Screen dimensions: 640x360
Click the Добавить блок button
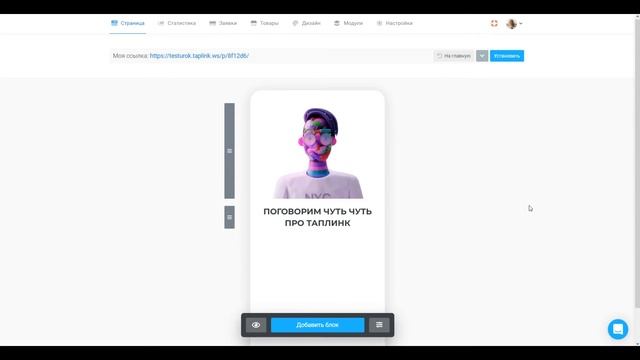[318, 325]
